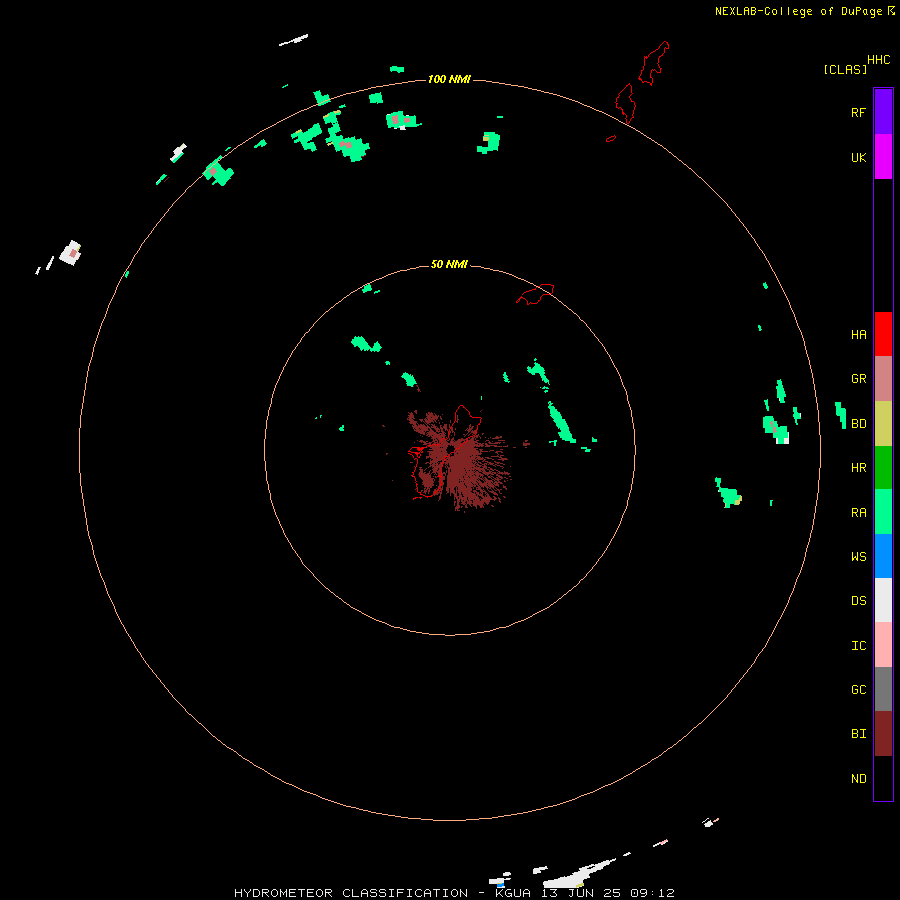900x900 pixels.
Task: Click the blue WS legend swatch
Action: tap(883, 556)
